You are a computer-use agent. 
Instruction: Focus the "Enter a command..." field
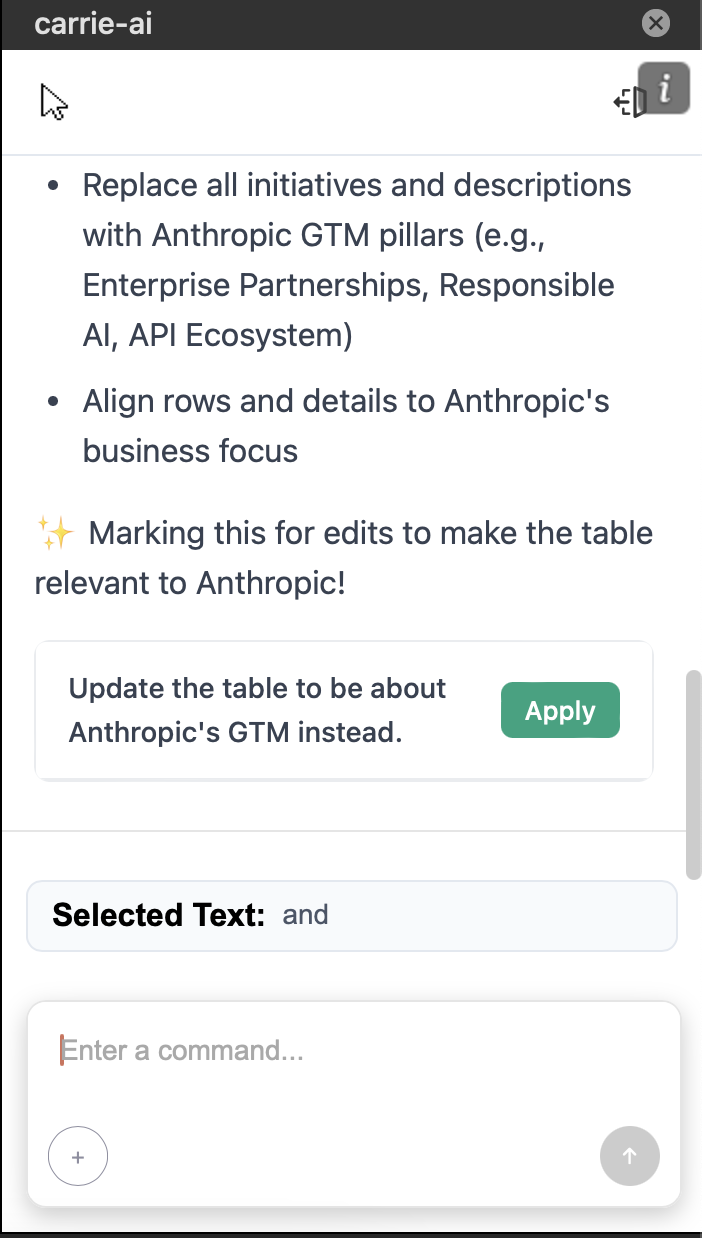[x=354, y=1051]
